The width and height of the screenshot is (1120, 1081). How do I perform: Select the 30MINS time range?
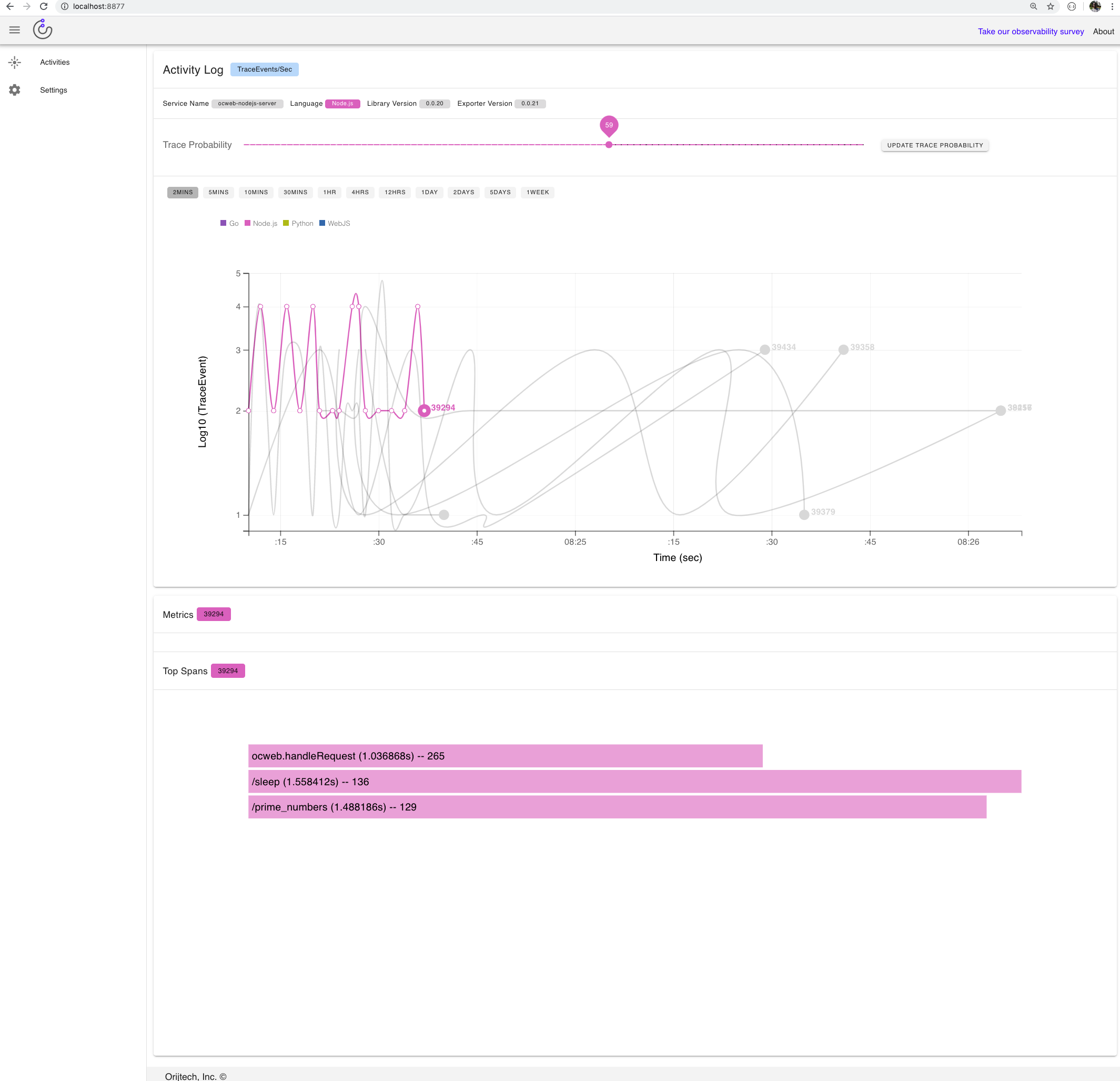pyautogui.click(x=296, y=192)
